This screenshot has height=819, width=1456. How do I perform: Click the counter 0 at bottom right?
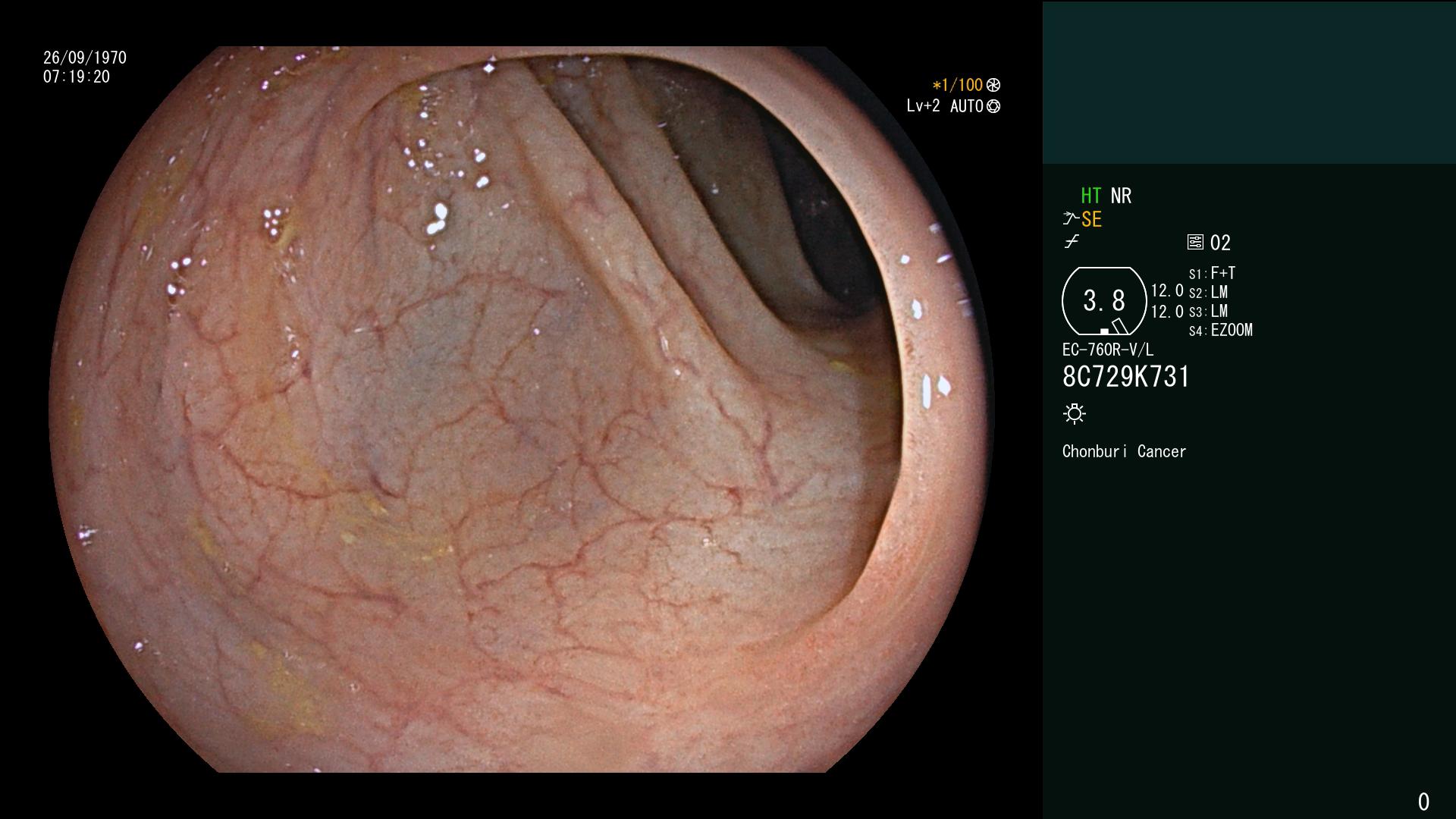pos(1423,802)
